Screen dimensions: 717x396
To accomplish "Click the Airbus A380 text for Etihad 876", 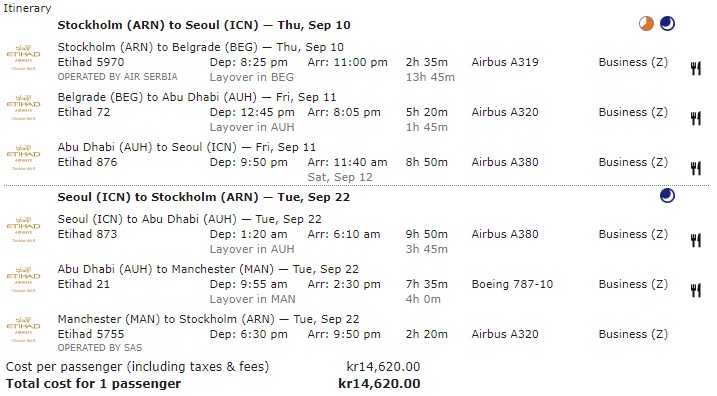I will click(x=505, y=162).
